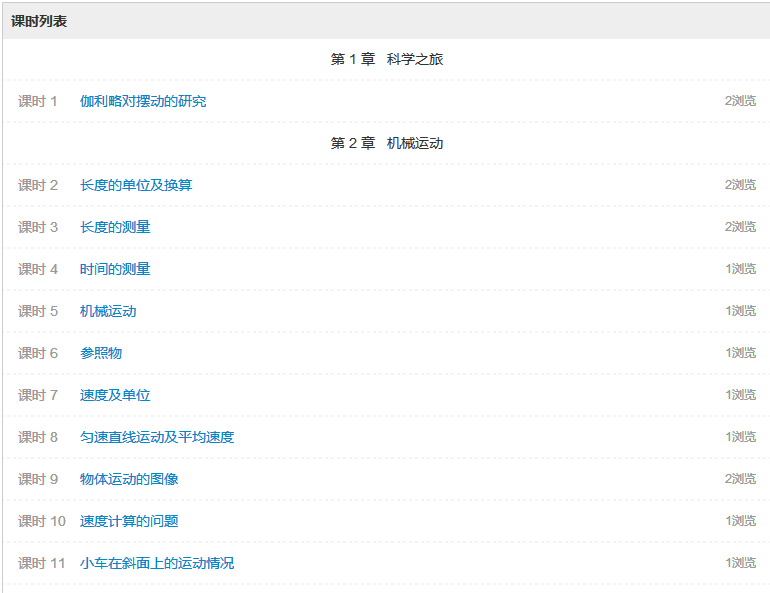This screenshot has width=770, height=593.
Task: Click the 长度的测量 lesson link
Action: 115,227
